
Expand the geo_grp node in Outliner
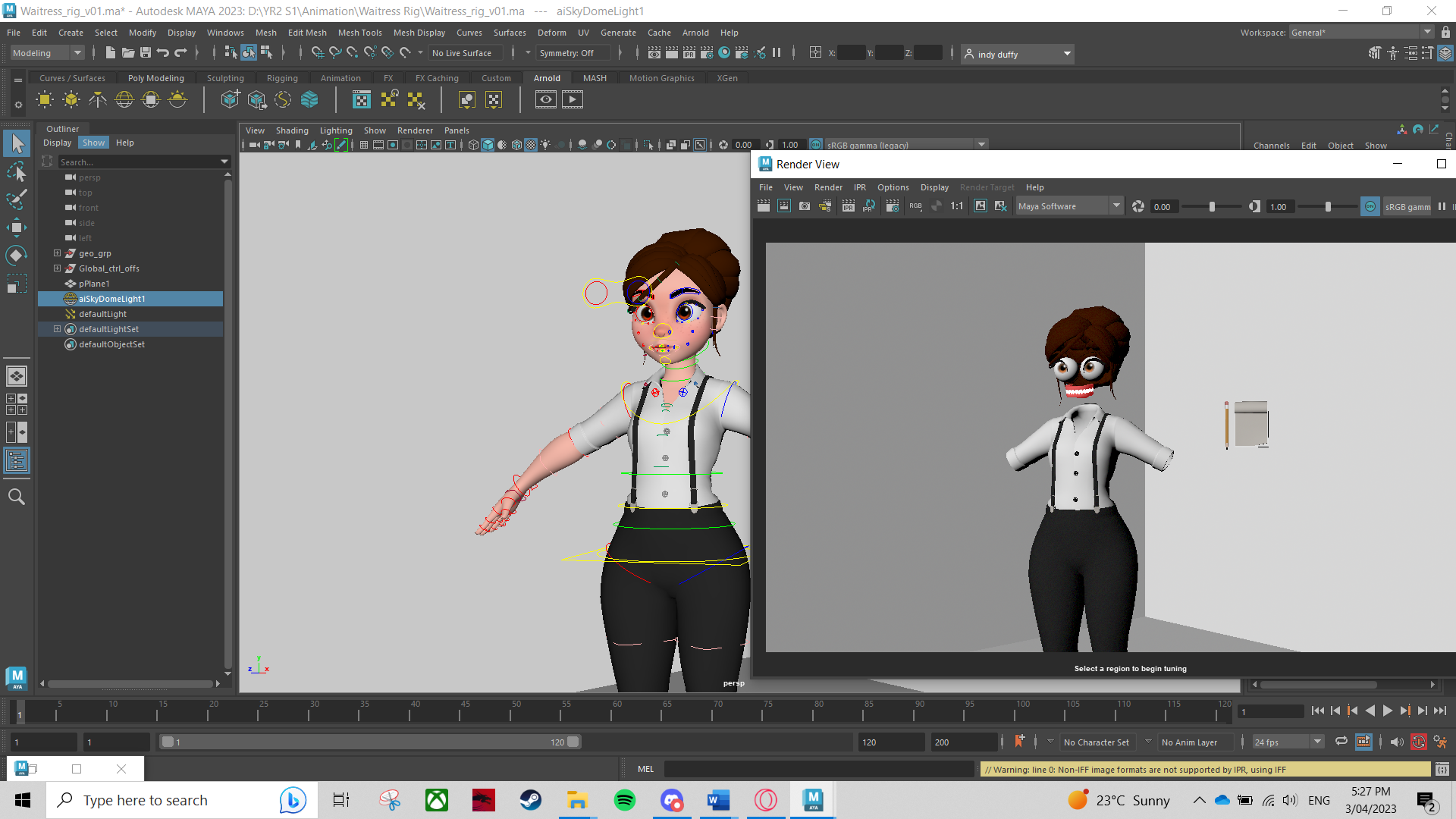(57, 253)
